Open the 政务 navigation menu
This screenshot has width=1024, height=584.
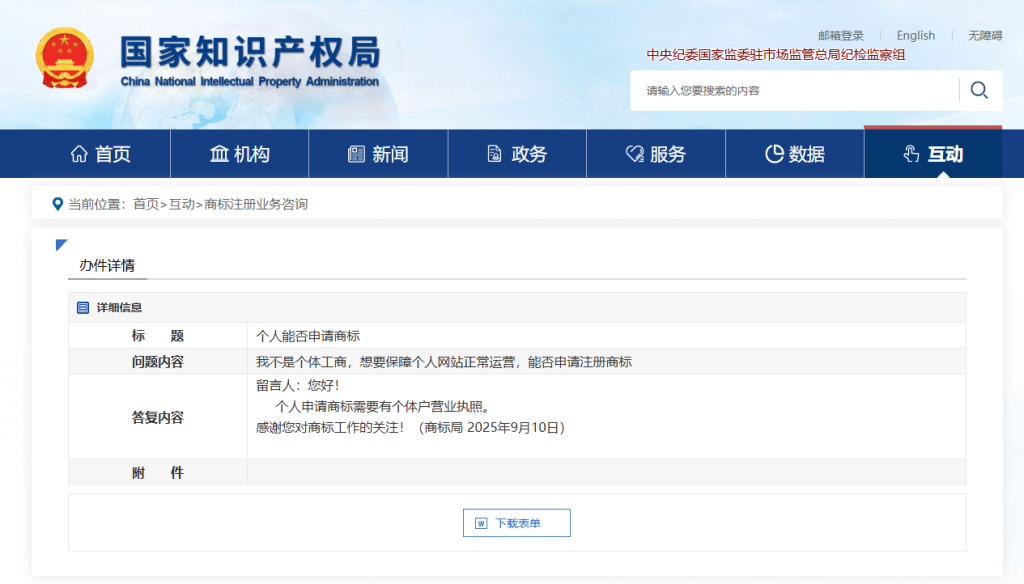pos(517,154)
